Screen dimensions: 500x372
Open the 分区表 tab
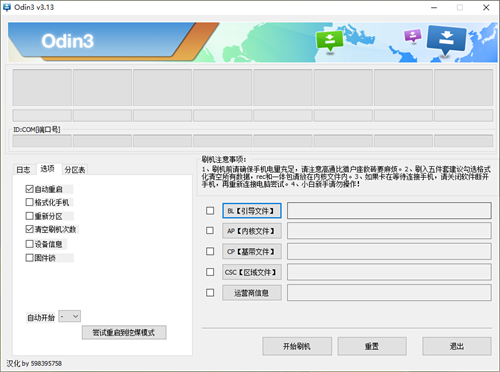[75, 170]
